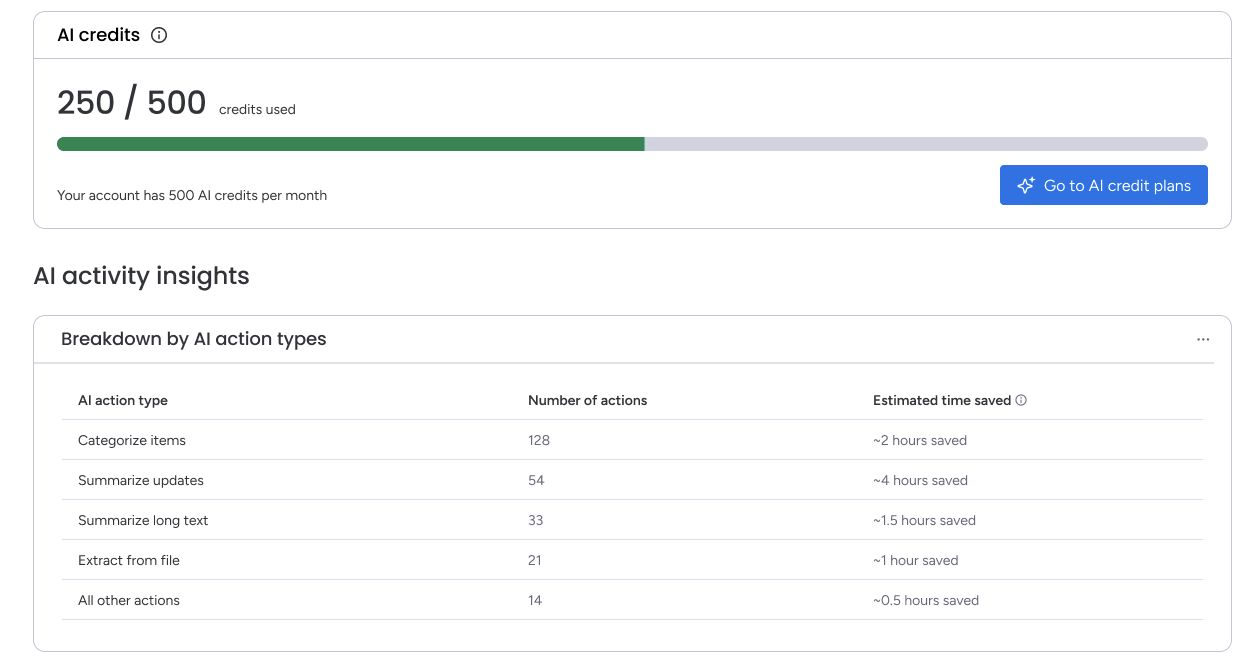
Task: Click the 54 actions count cell
Action: click(536, 480)
